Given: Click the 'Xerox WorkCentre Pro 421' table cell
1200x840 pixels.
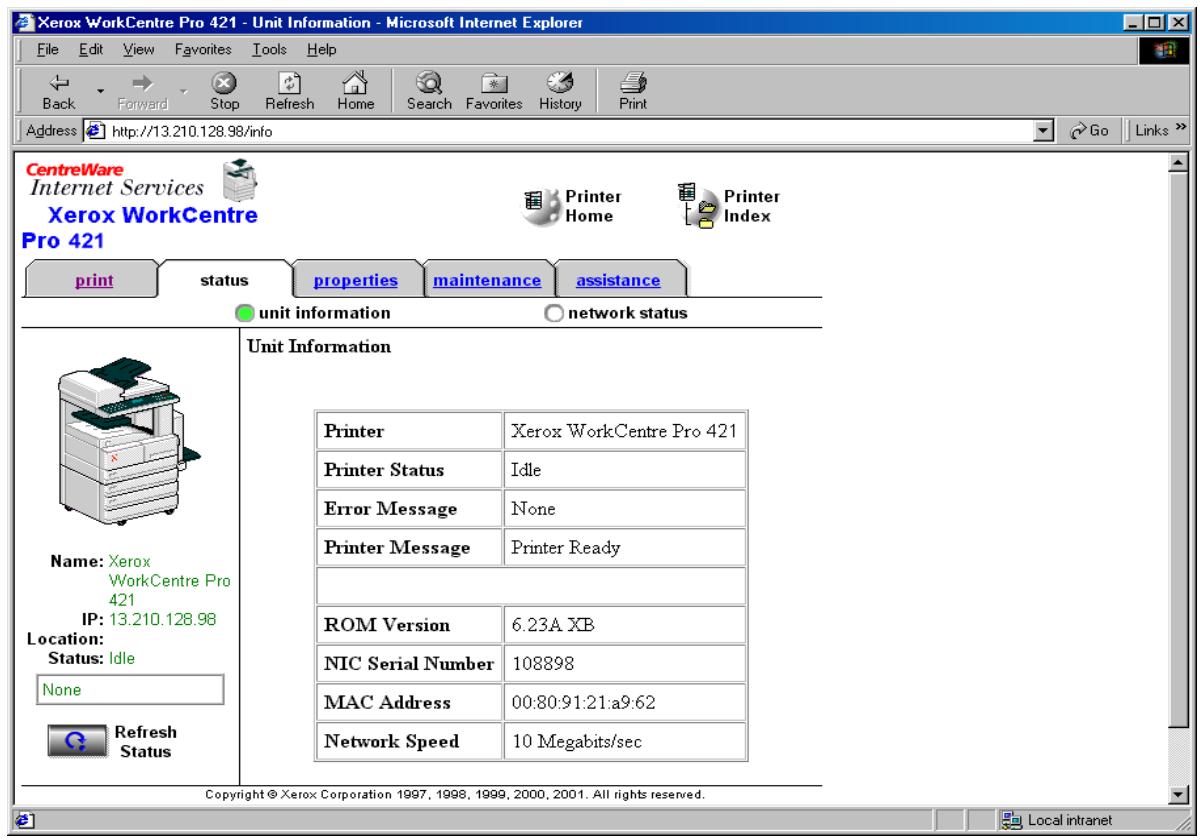Looking at the screenshot, I should pos(624,431).
